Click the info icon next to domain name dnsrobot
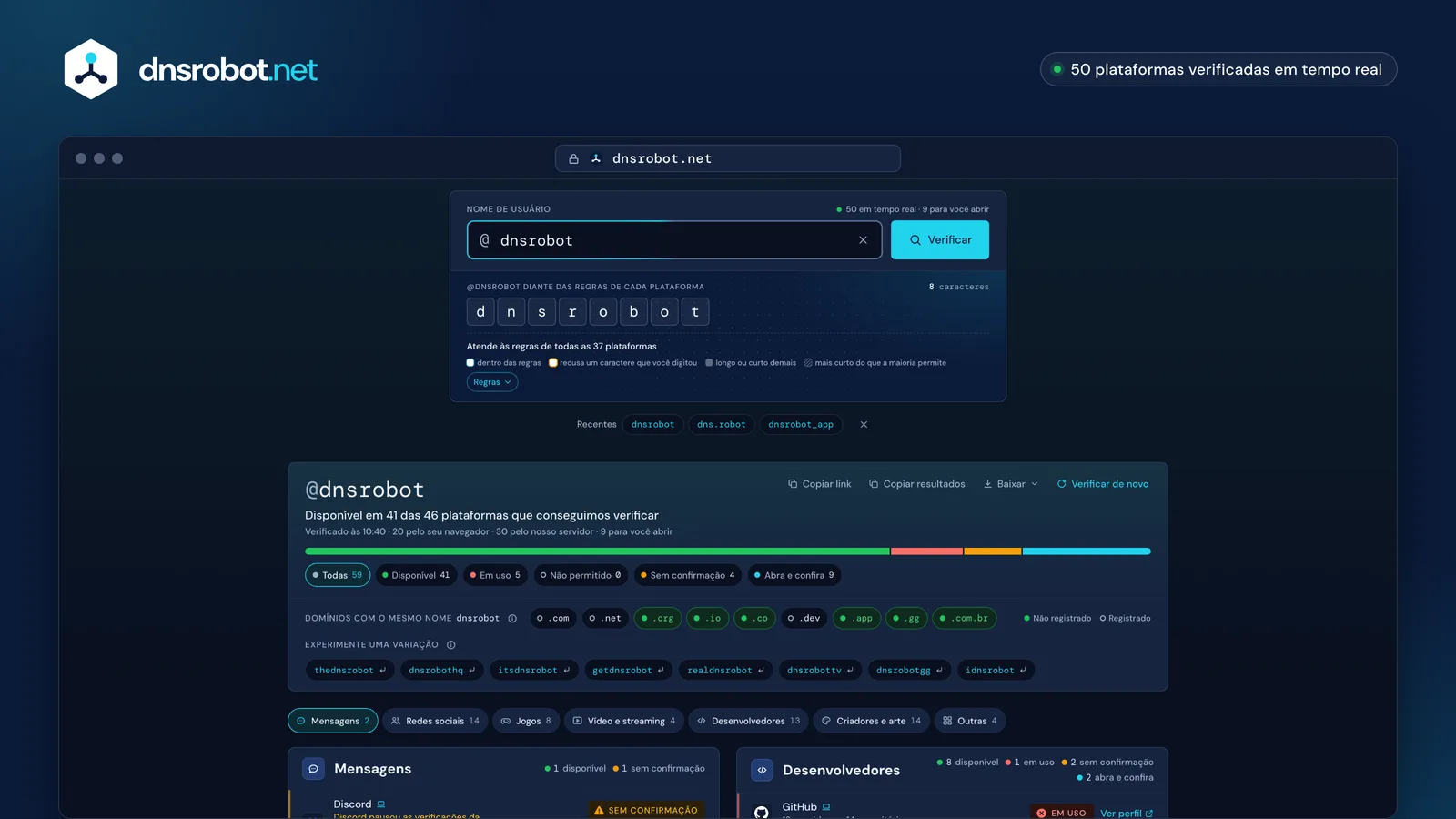The width and height of the screenshot is (1456, 819). 512,619
